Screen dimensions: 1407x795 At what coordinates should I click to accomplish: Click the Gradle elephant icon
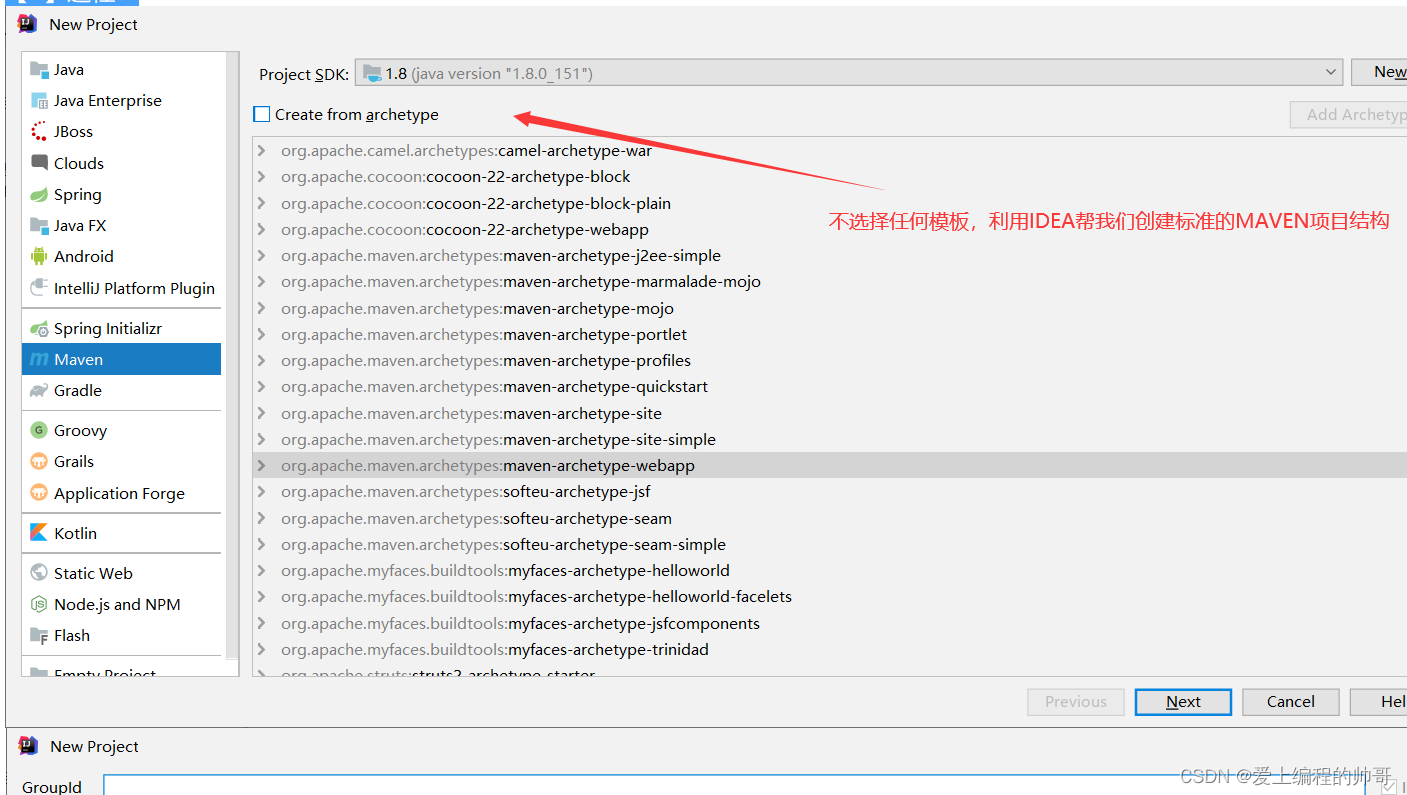pos(39,390)
